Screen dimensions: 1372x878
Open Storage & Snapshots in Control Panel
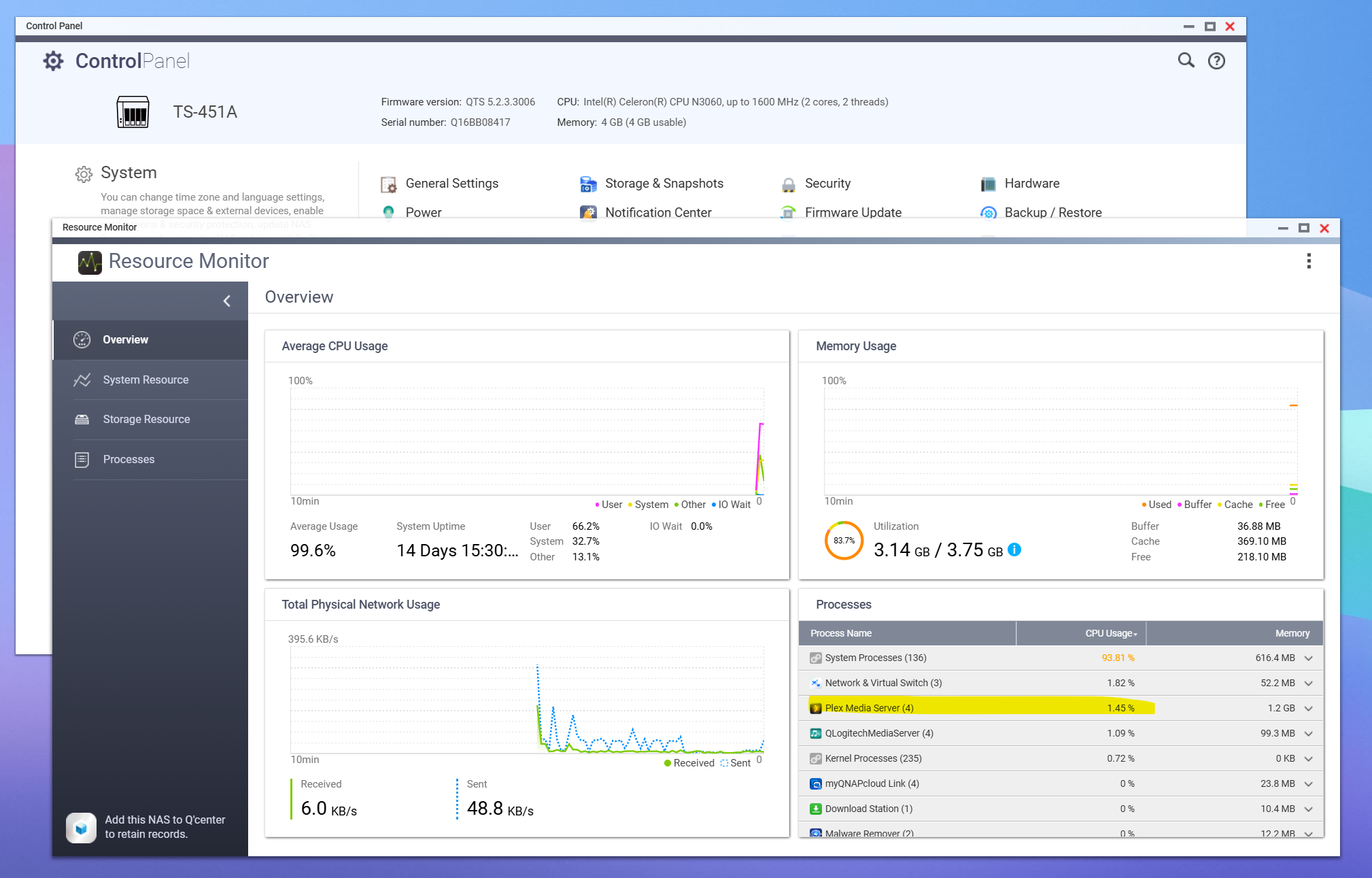(664, 184)
